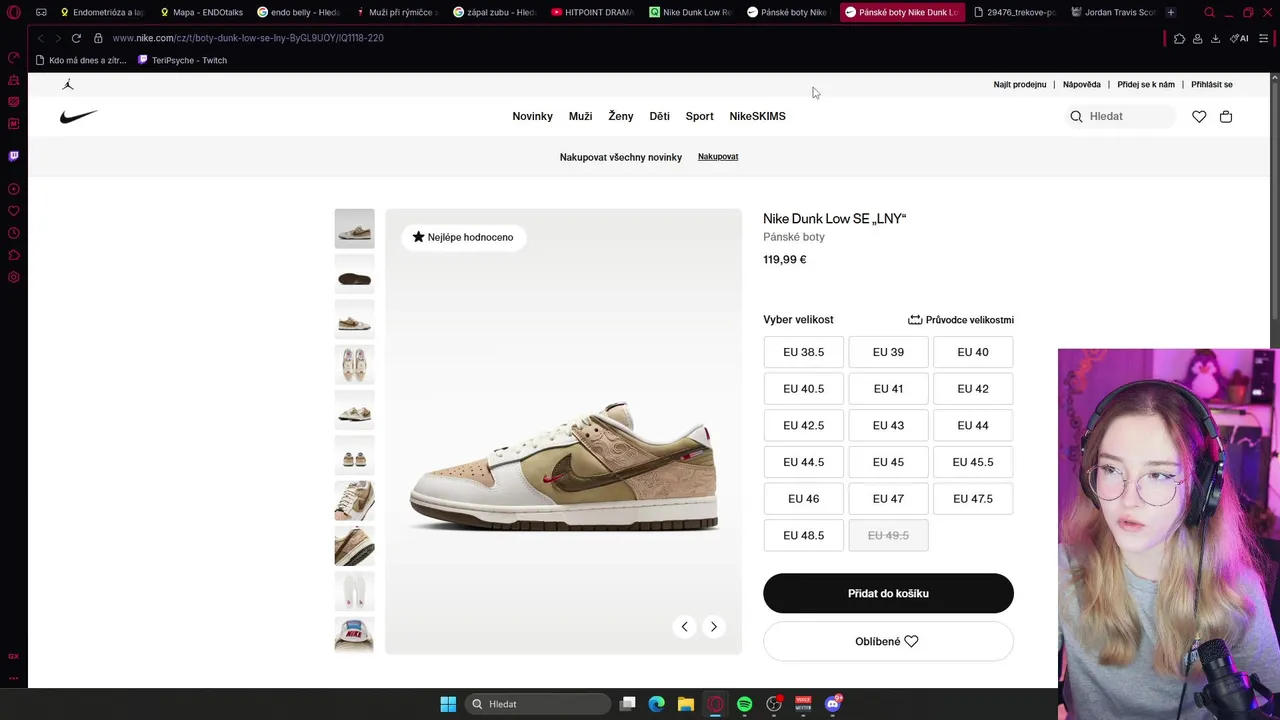The image size is (1280, 720).
Task: Select size EU 38.5
Action: tap(804, 352)
